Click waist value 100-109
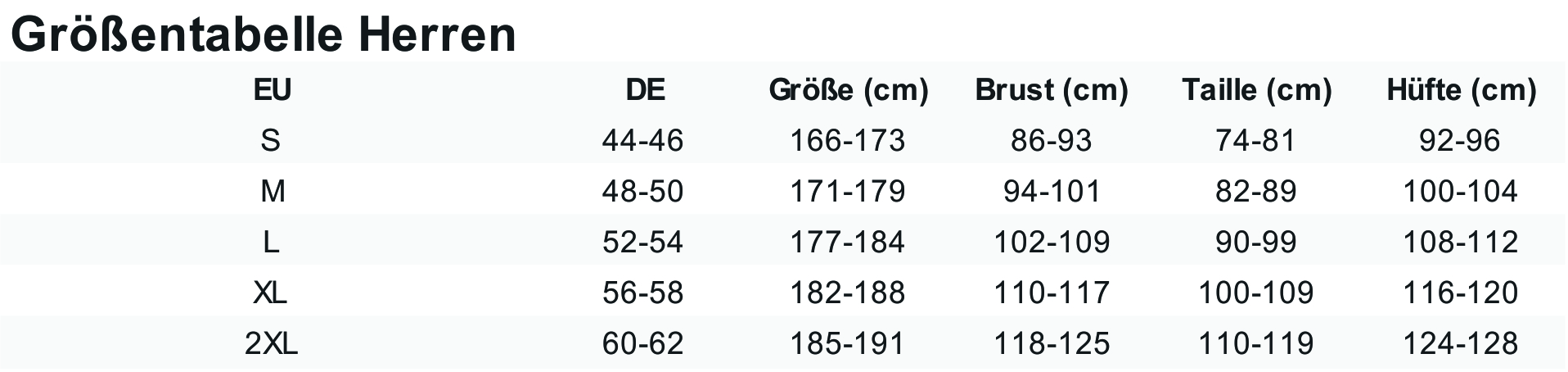Image resolution: width=1568 pixels, height=372 pixels. [x=1256, y=293]
